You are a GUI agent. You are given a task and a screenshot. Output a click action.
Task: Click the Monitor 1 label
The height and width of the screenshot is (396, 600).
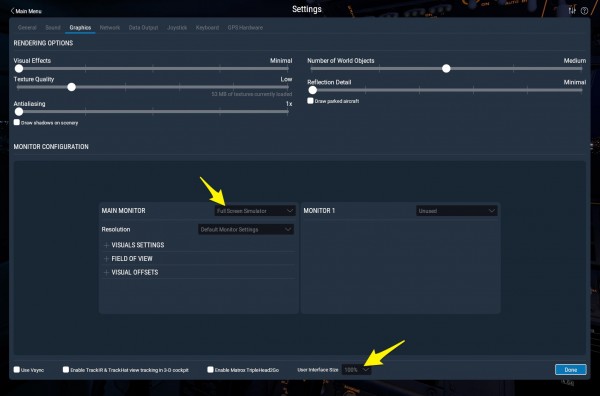[x=319, y=211]
